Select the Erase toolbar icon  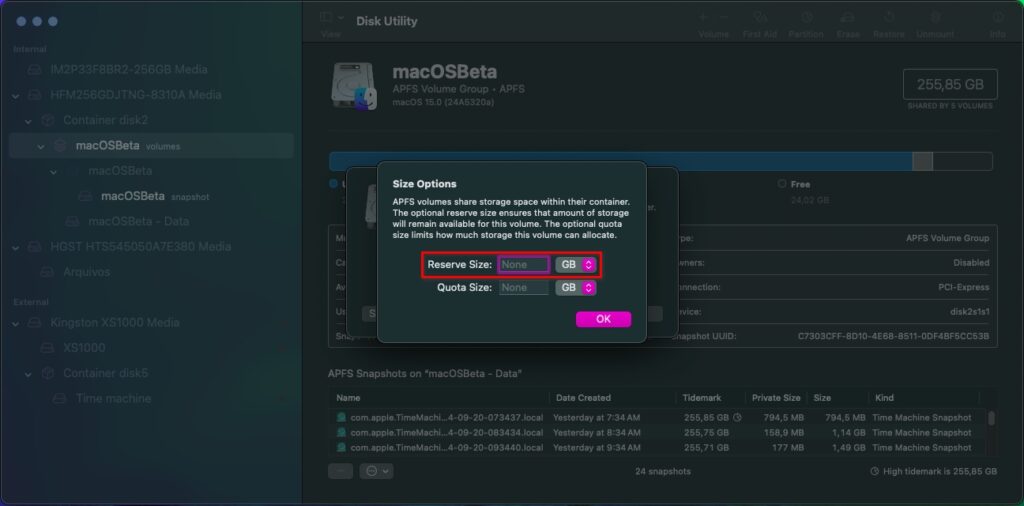click(848, 18)
